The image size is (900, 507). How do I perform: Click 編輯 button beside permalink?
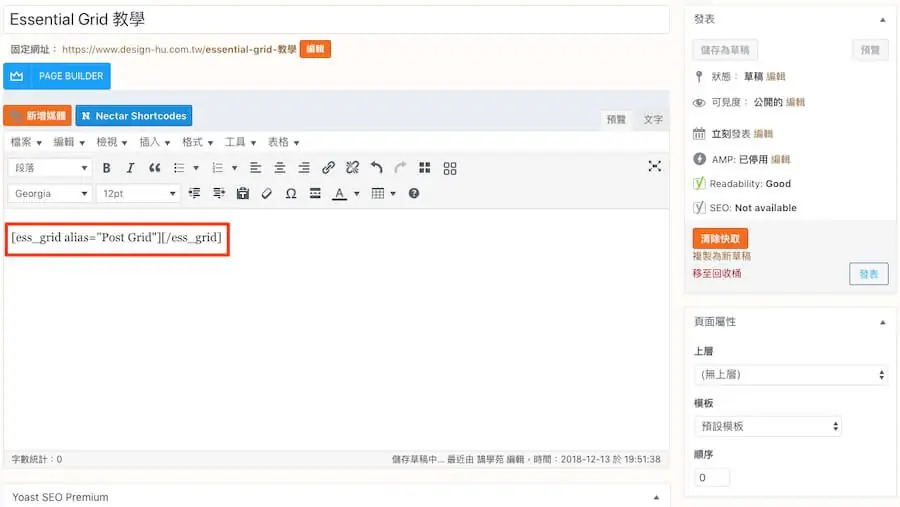point(315,49)
